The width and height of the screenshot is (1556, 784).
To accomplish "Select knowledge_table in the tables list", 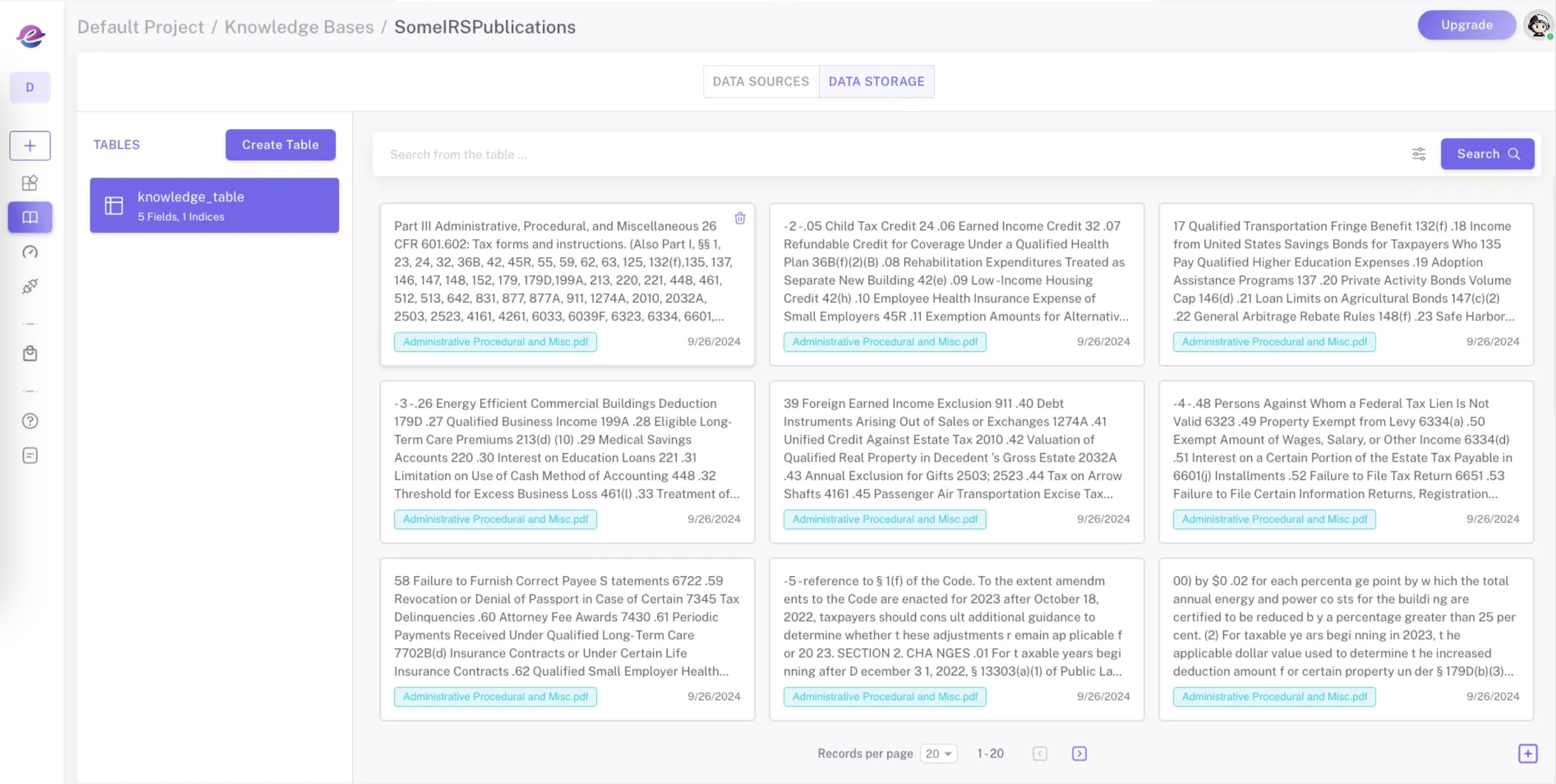I will (x=215, y=206).
